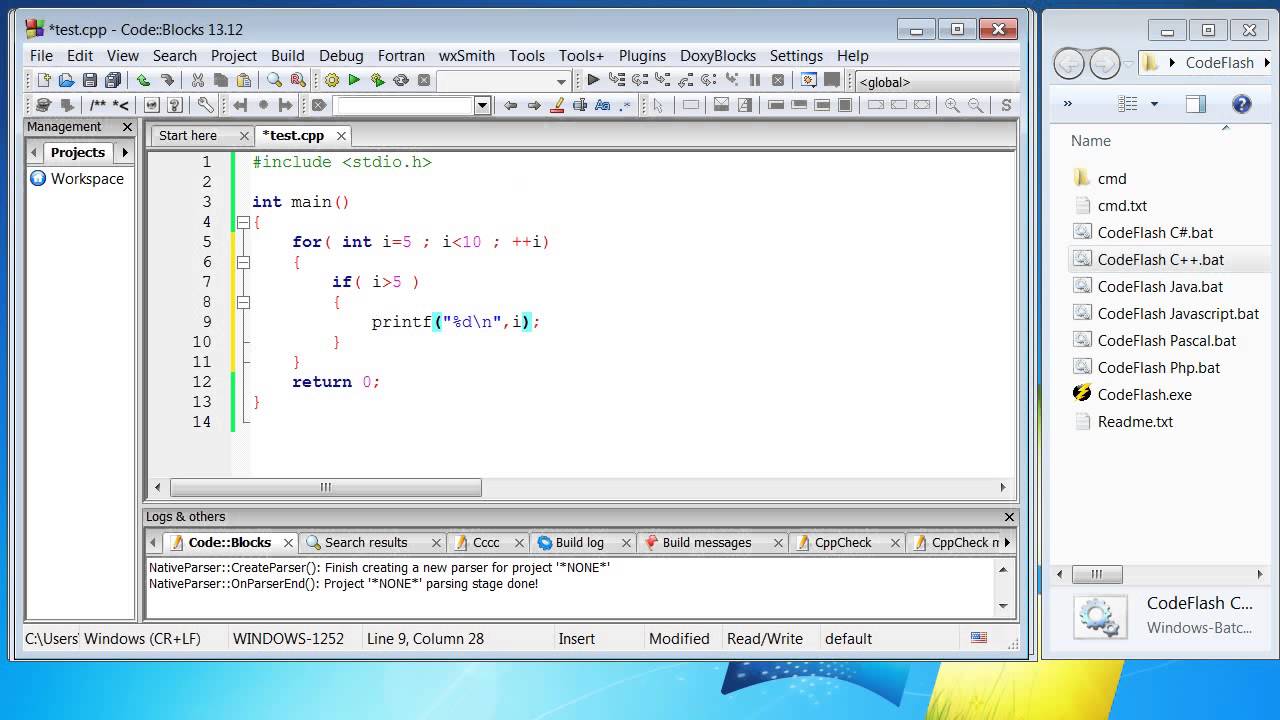Run program with green play icon
This screenshot has height=720, width=1280.
click(354, 80)
